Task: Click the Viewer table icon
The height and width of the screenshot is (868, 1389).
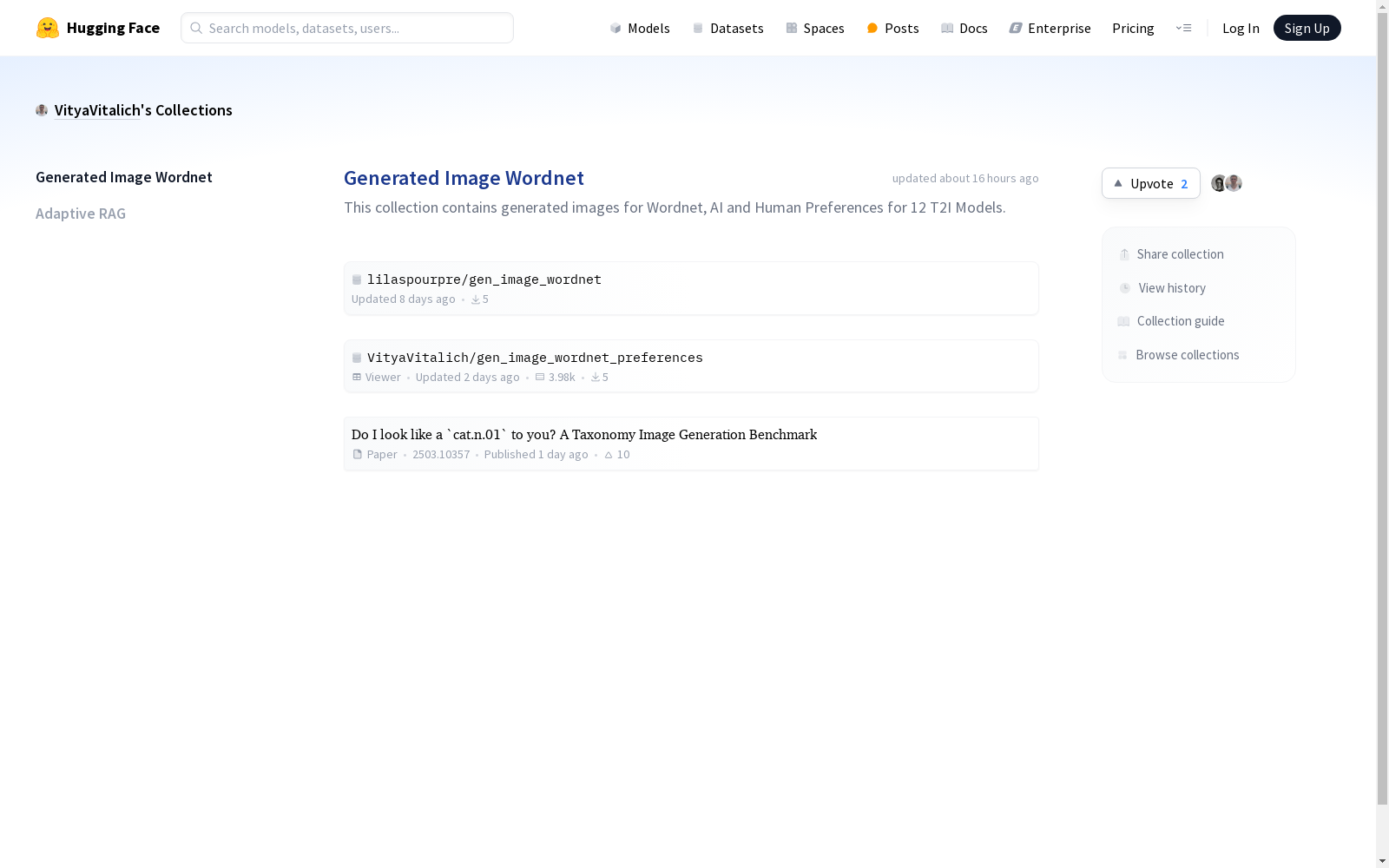Action: point(357,377)
